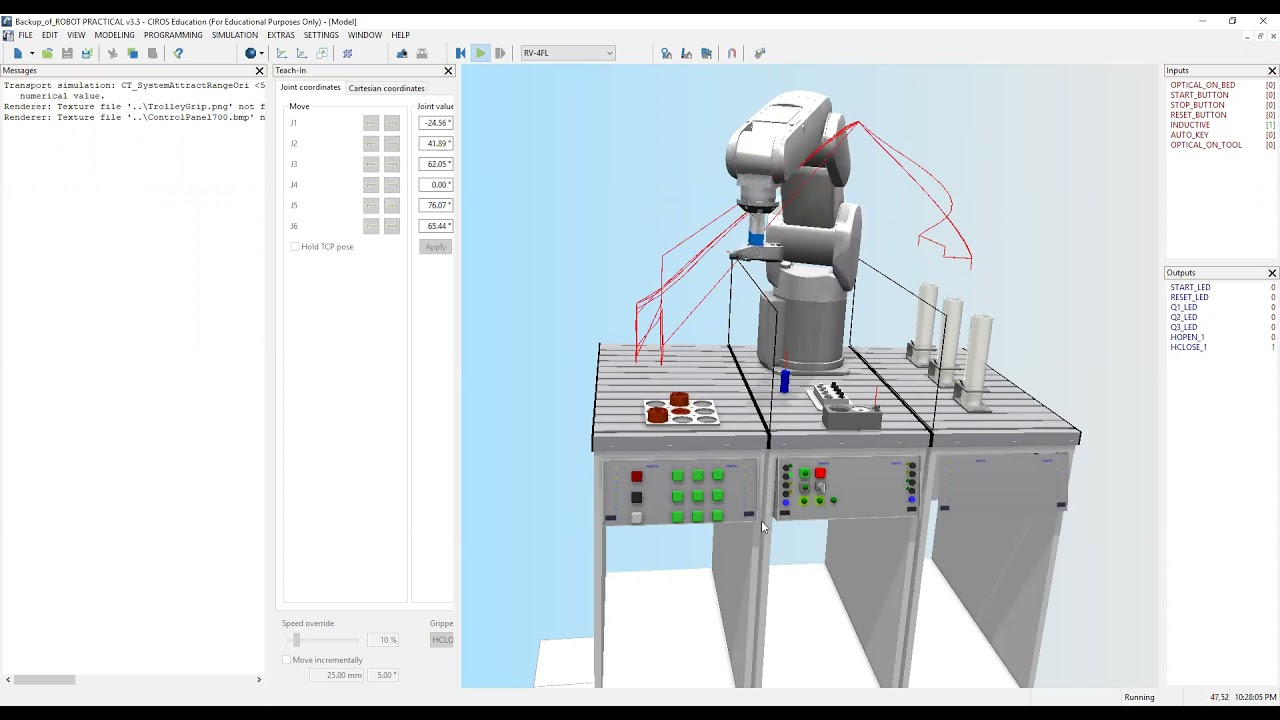Open the MODELING menu
Screen dimensions: 1280x720
114,35
